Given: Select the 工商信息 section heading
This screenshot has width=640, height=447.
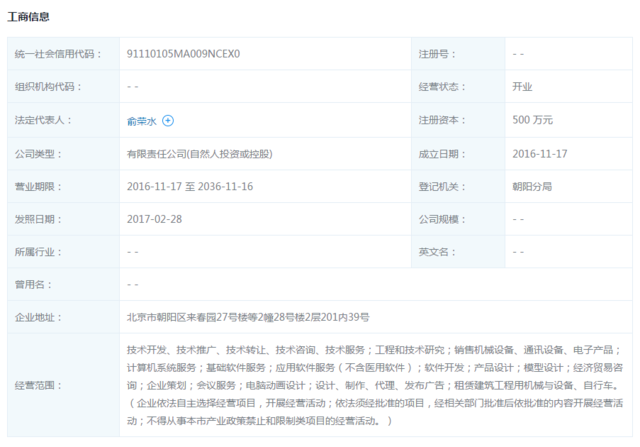Looking at the screenshot, I should [29, 17].
